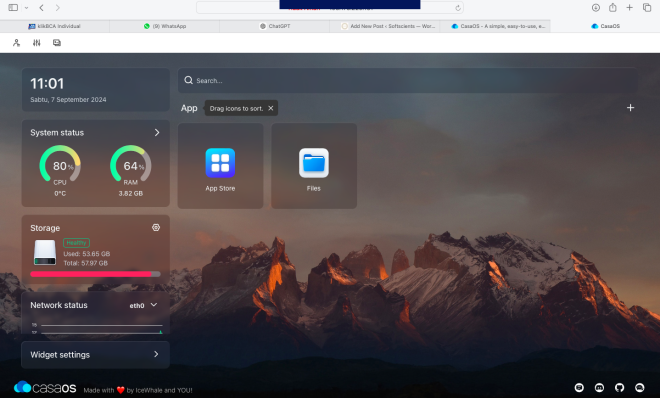The image size is (660, 398).
Task: Click the 'Used: 53.65 GB' text
Action: (x=87, y=254)
